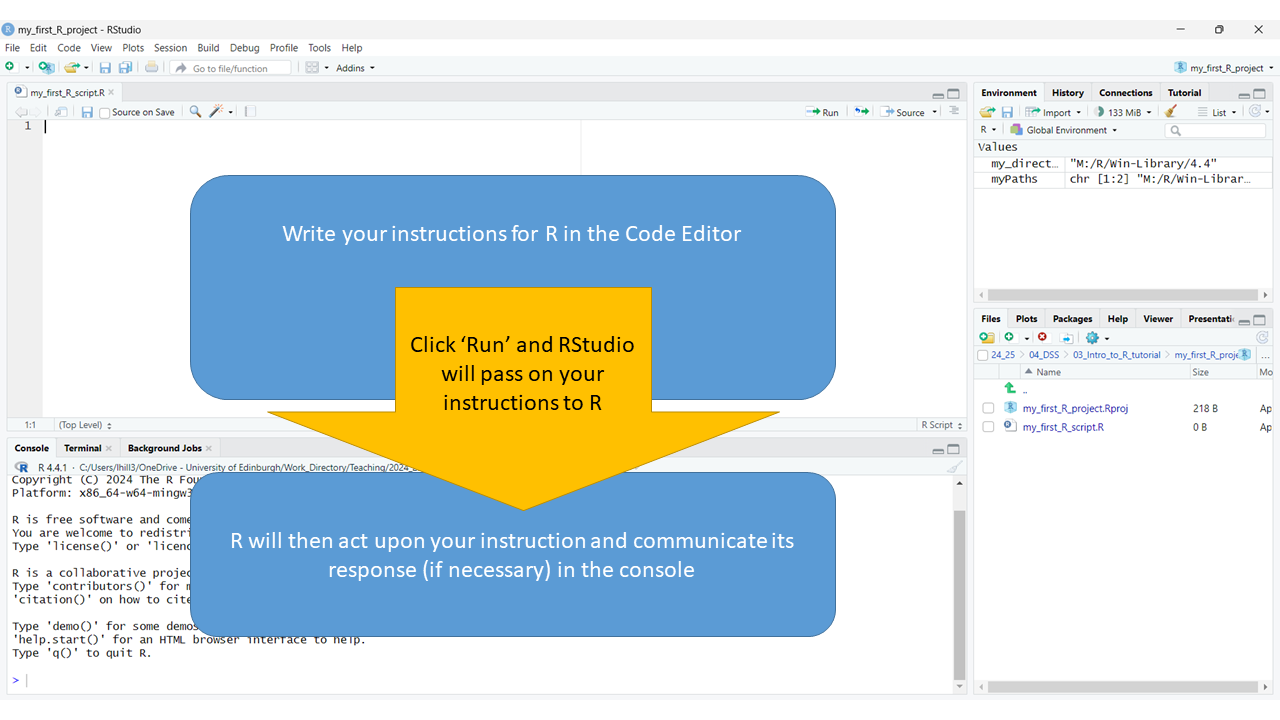Open the Global Environment dropdown
Image resolution: width=1280 pixels, height=720 pixels.
pos(1063,130)
